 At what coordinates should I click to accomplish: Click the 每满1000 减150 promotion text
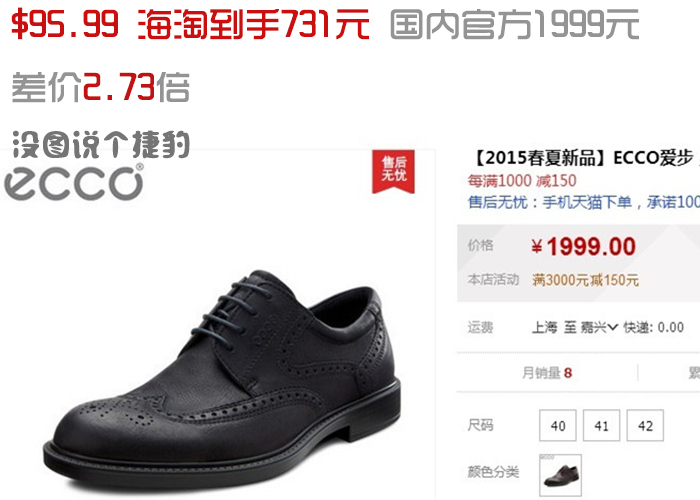(522, 181)
